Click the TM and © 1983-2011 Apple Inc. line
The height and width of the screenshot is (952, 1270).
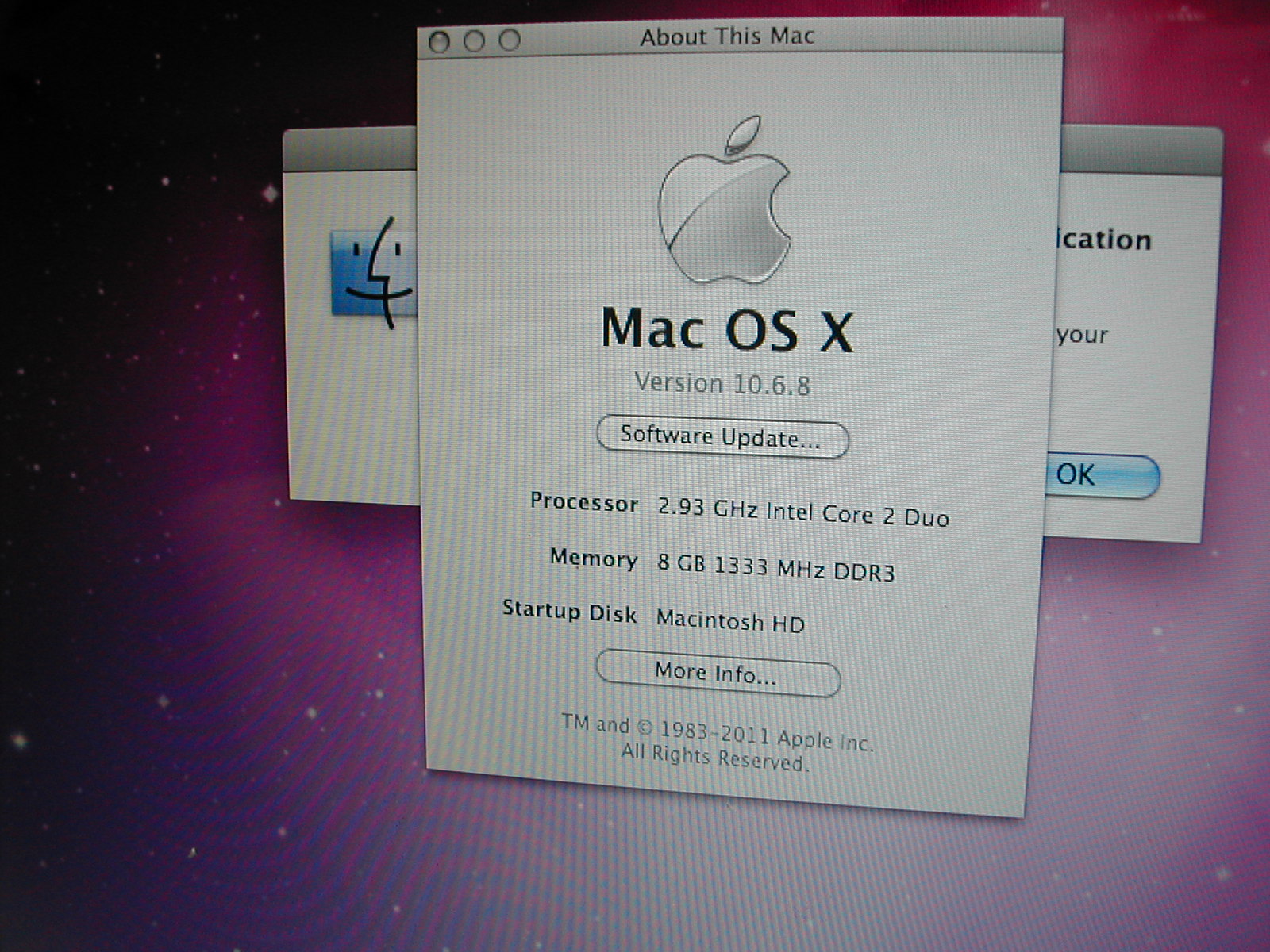[x=718, y=732]
